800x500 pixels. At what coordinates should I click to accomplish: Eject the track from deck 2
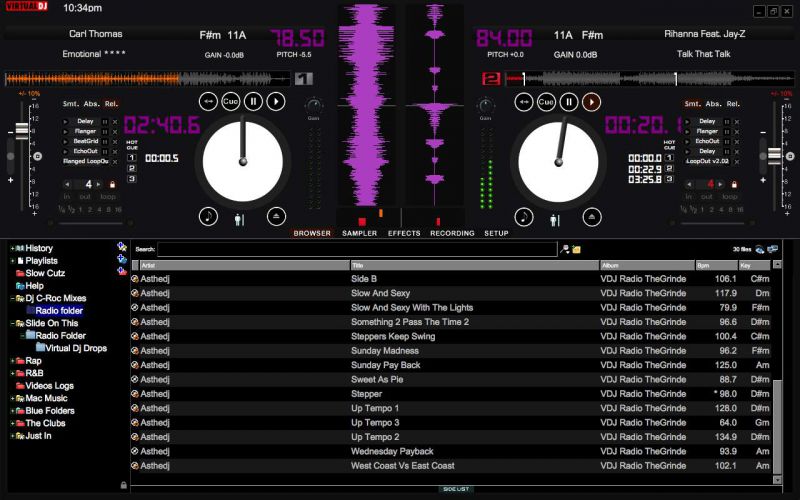pos(592,217)
